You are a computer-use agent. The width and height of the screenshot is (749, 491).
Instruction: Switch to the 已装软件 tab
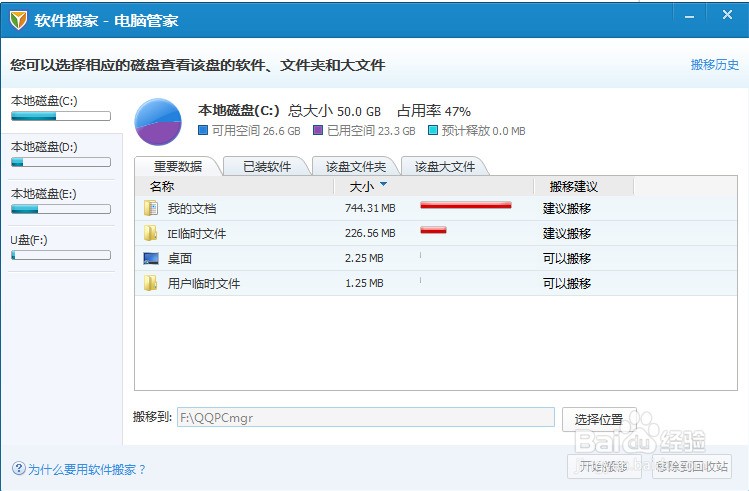(267, 166)
